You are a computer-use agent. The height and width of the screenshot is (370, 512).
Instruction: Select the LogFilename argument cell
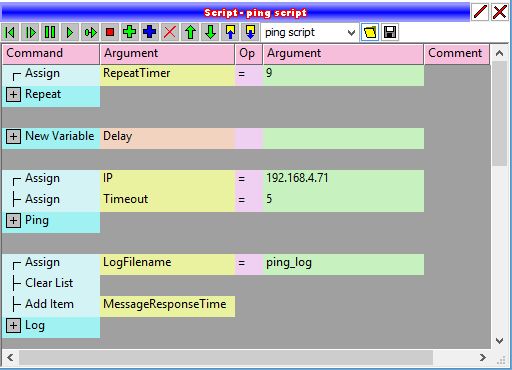tap(167, 264)
